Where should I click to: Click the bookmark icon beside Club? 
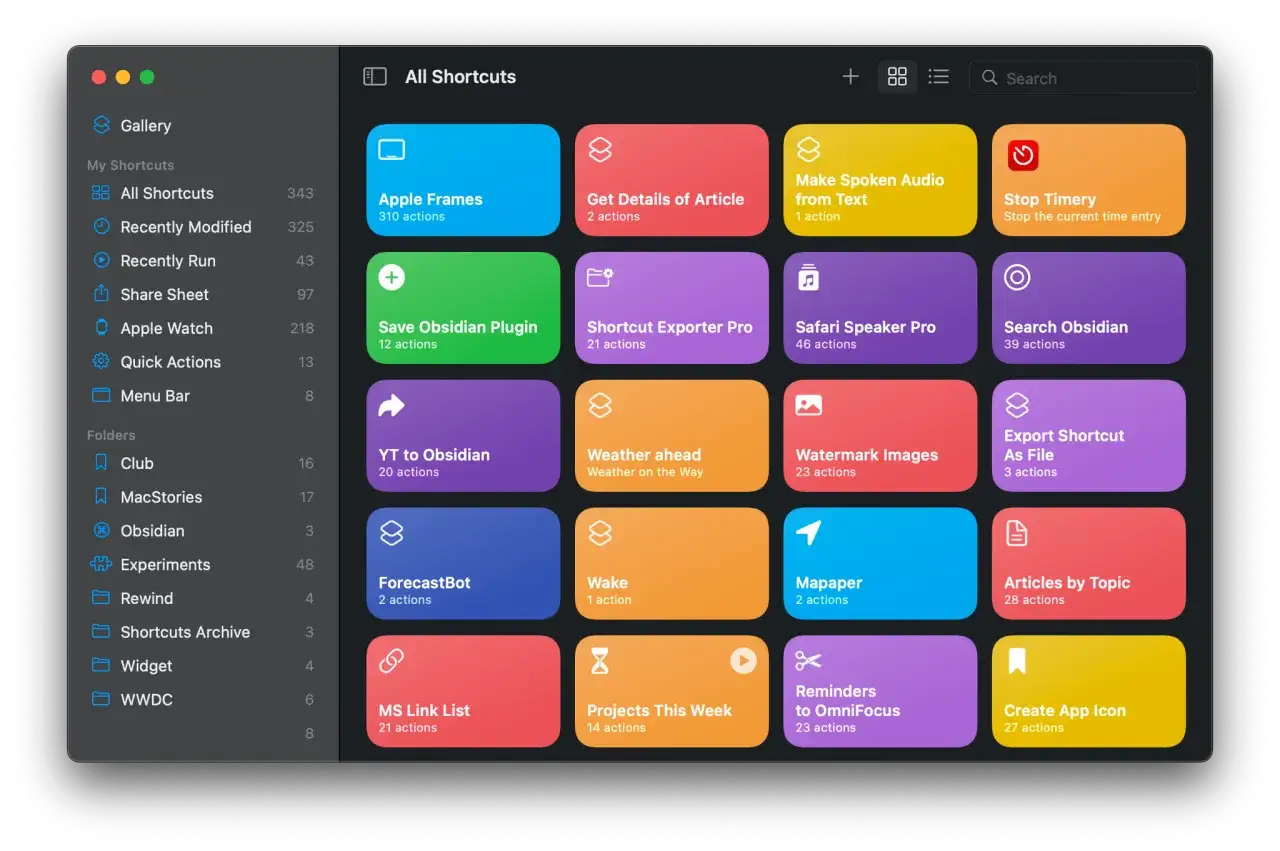101,463
